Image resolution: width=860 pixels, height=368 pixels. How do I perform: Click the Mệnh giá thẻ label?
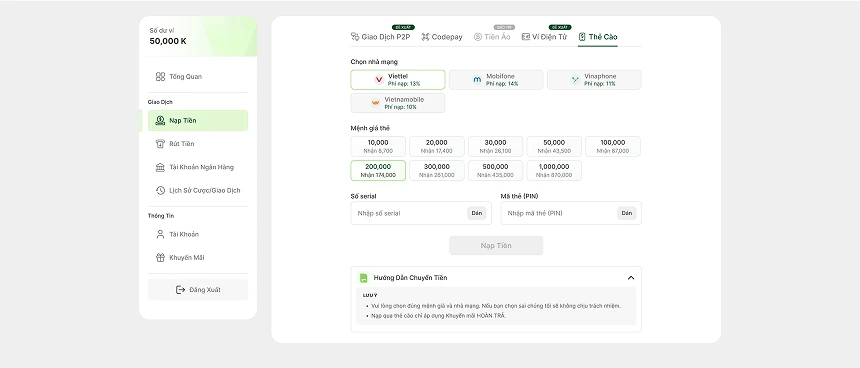tap(370, 128)
